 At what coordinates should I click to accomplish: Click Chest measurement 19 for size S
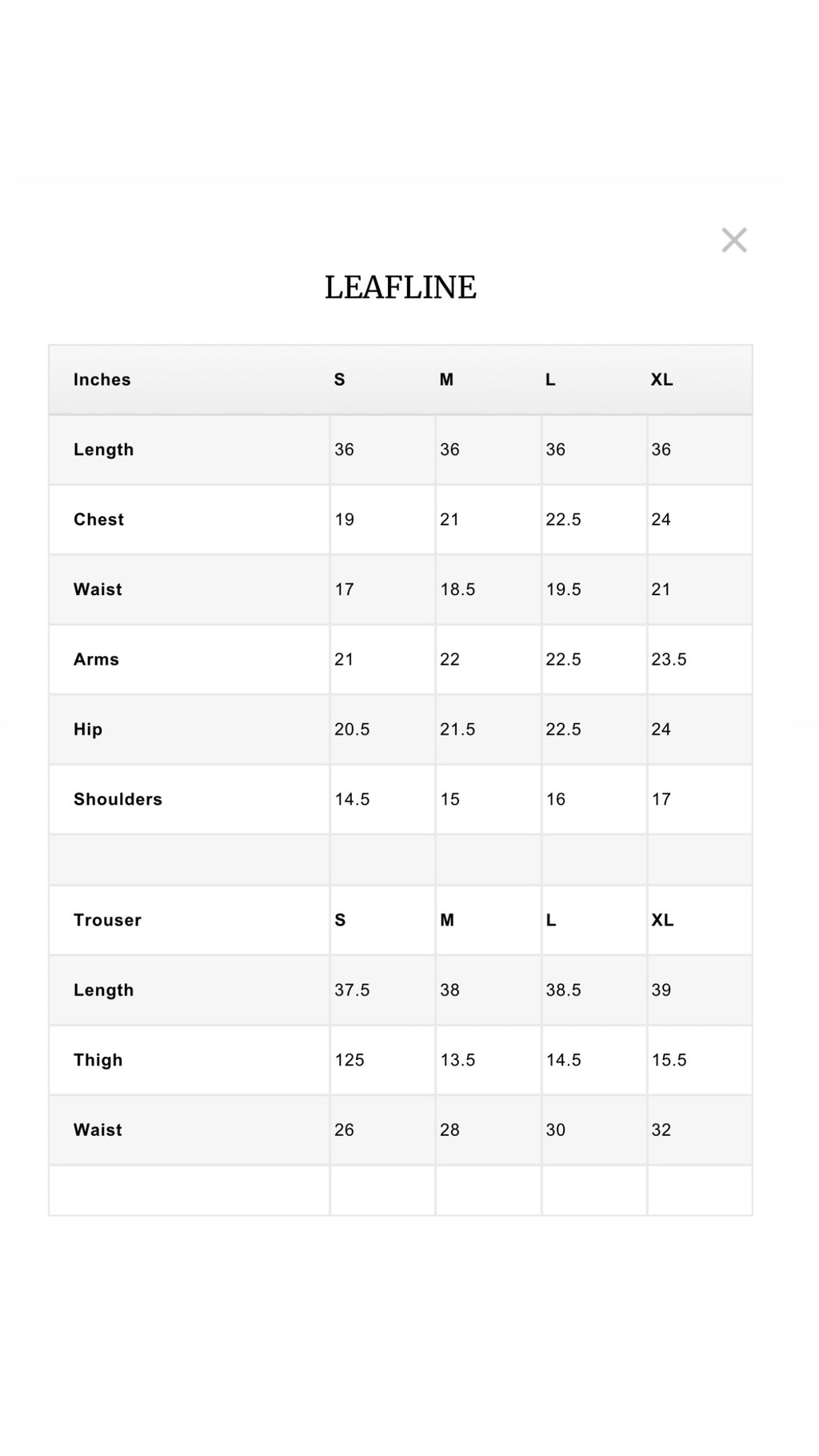pos(345,520)
